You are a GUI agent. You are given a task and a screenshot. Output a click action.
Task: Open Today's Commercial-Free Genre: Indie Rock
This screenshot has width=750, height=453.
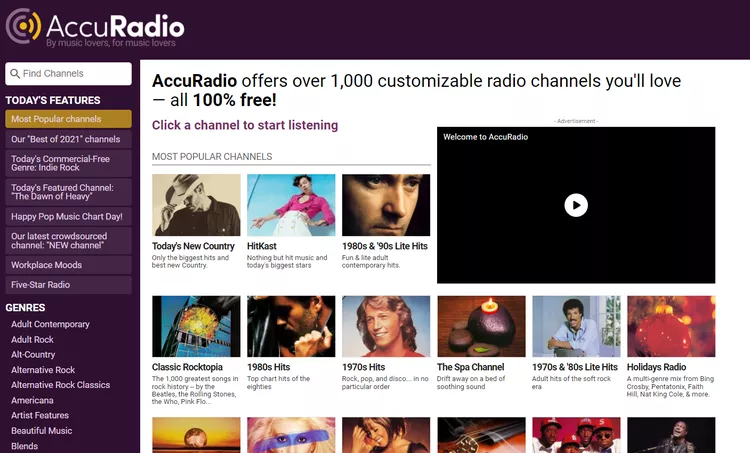68,163
